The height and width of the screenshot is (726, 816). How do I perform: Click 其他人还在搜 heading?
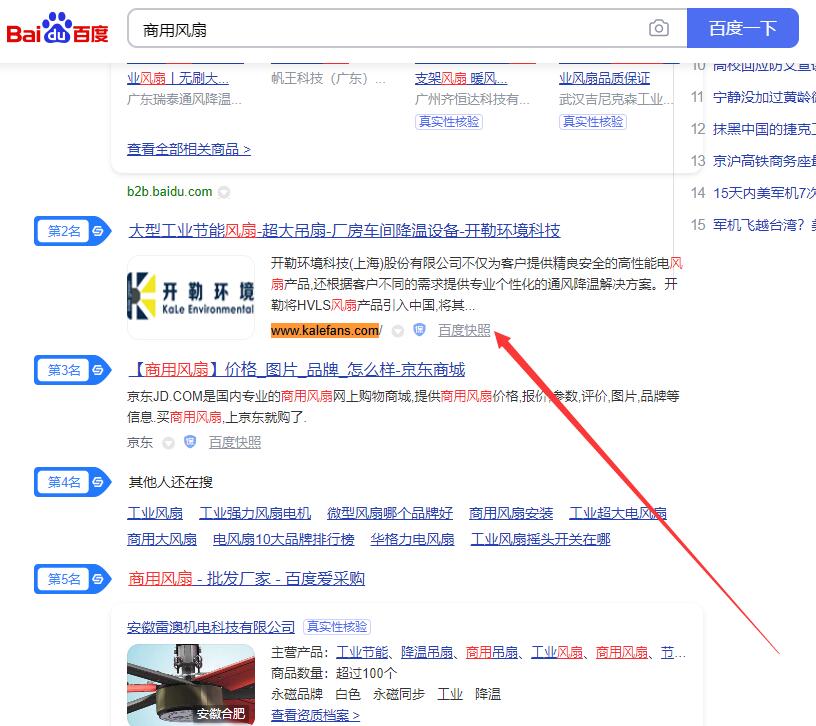(x=171, y=482)
